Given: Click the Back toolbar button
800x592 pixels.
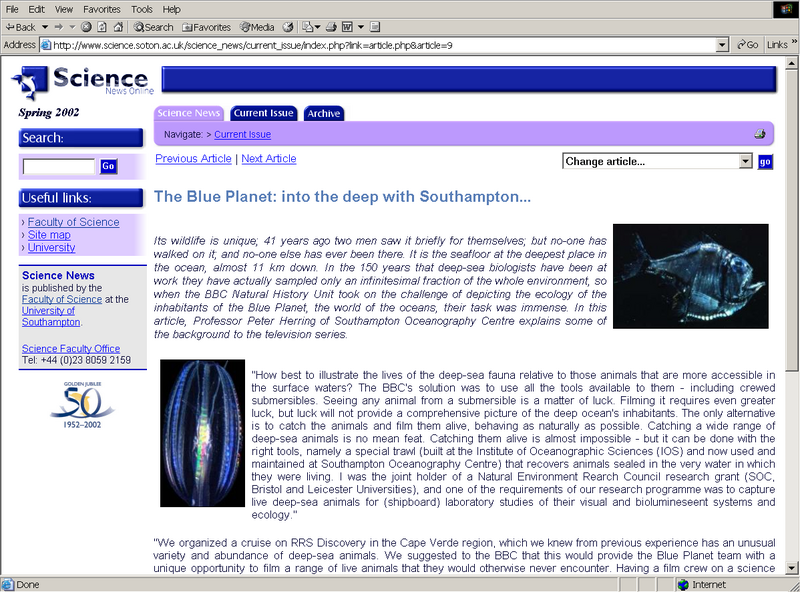Looking at the screenshot, I should pyautogui.click(x=21, y=27).
